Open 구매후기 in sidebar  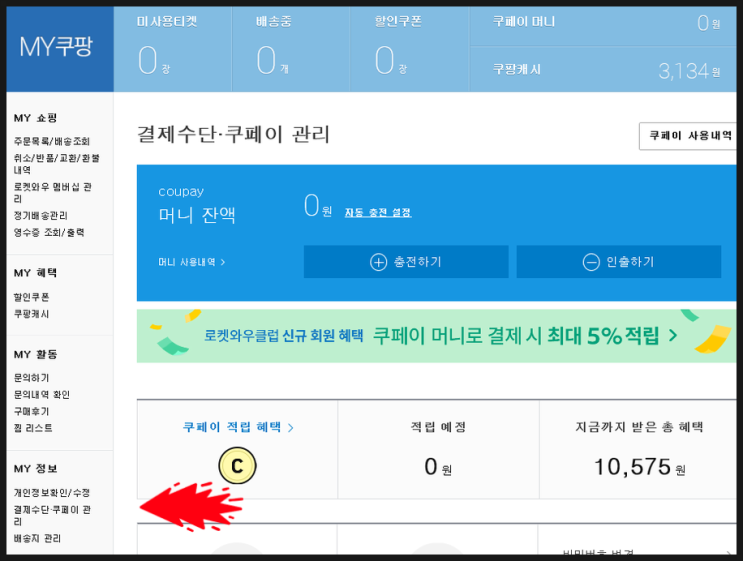click(31, 411)
